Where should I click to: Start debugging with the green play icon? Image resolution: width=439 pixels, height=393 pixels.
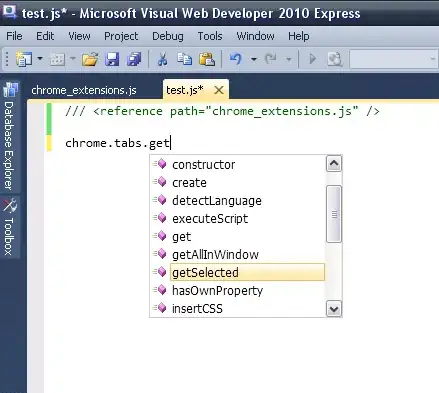(x=312, y=59)
